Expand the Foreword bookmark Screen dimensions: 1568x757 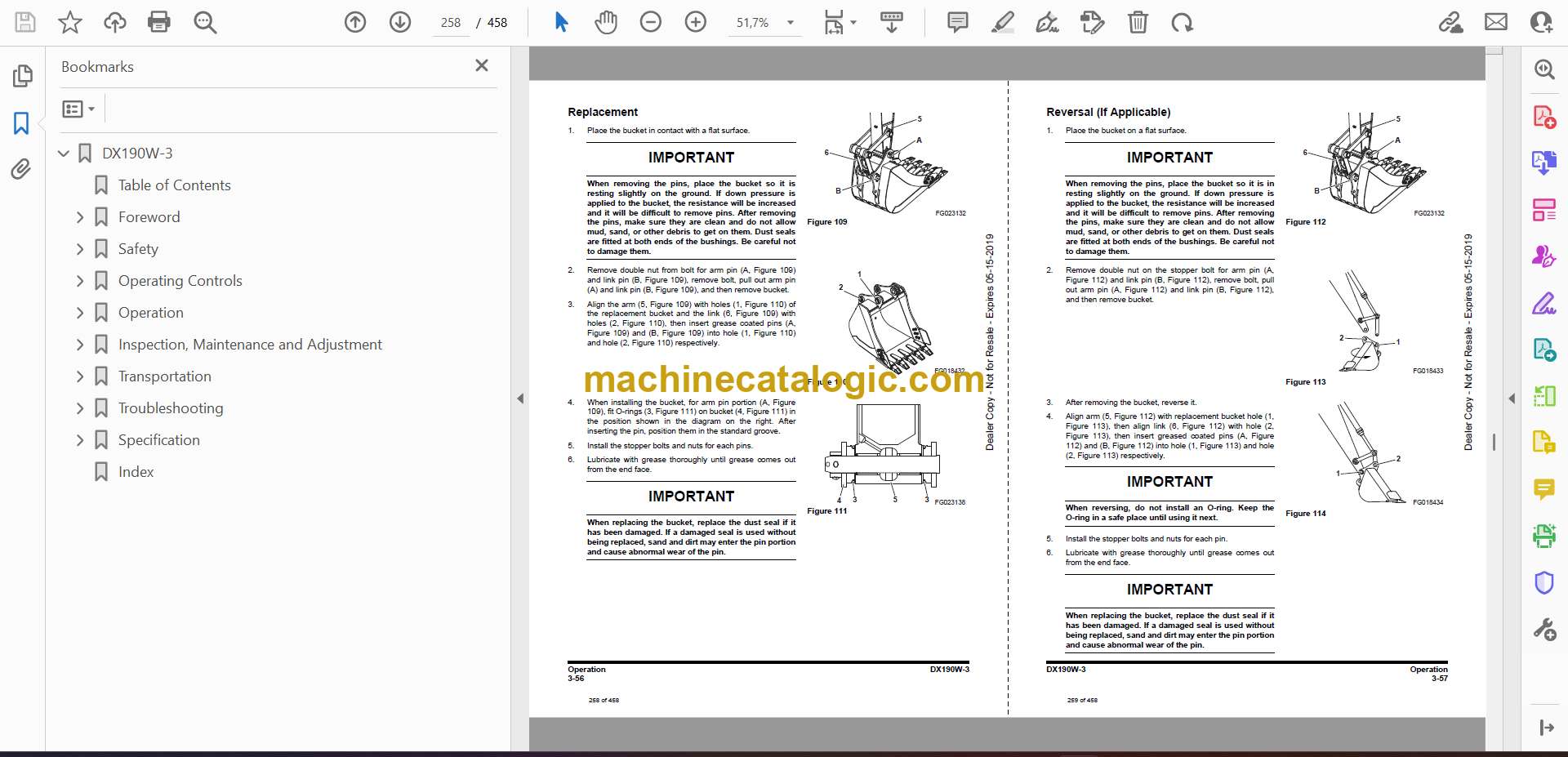[79, 217]
